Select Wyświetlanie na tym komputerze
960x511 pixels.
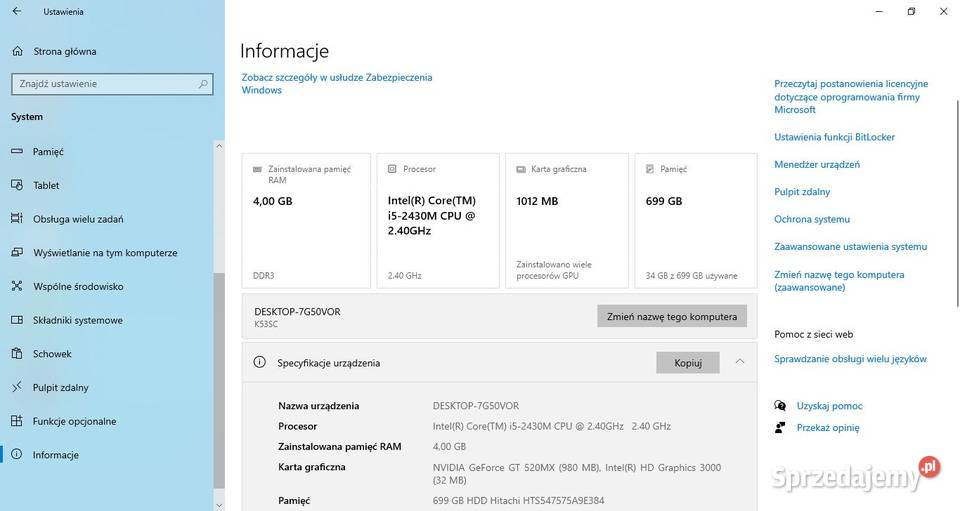tap(105, 253)
